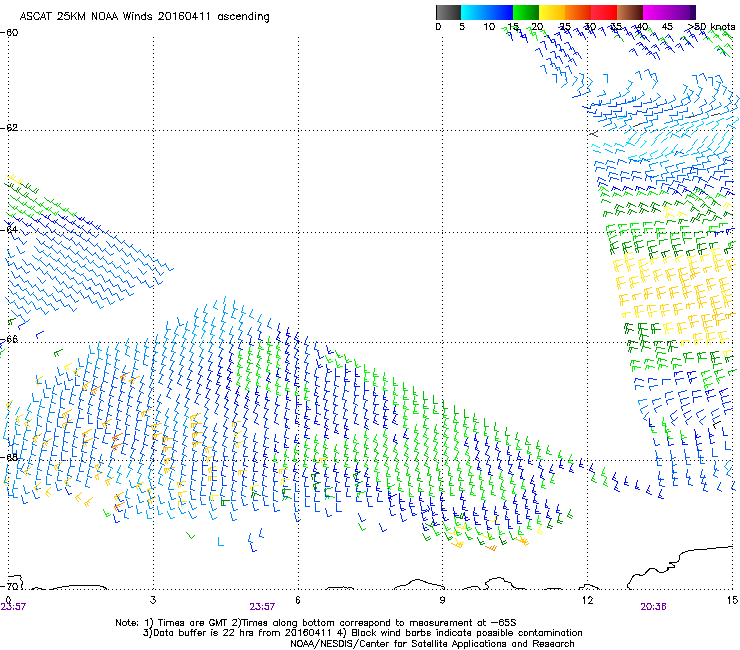Screen dimensions: 740x650
Task: Click the longitude 9 axis label
Action: (x=442, y=600)
